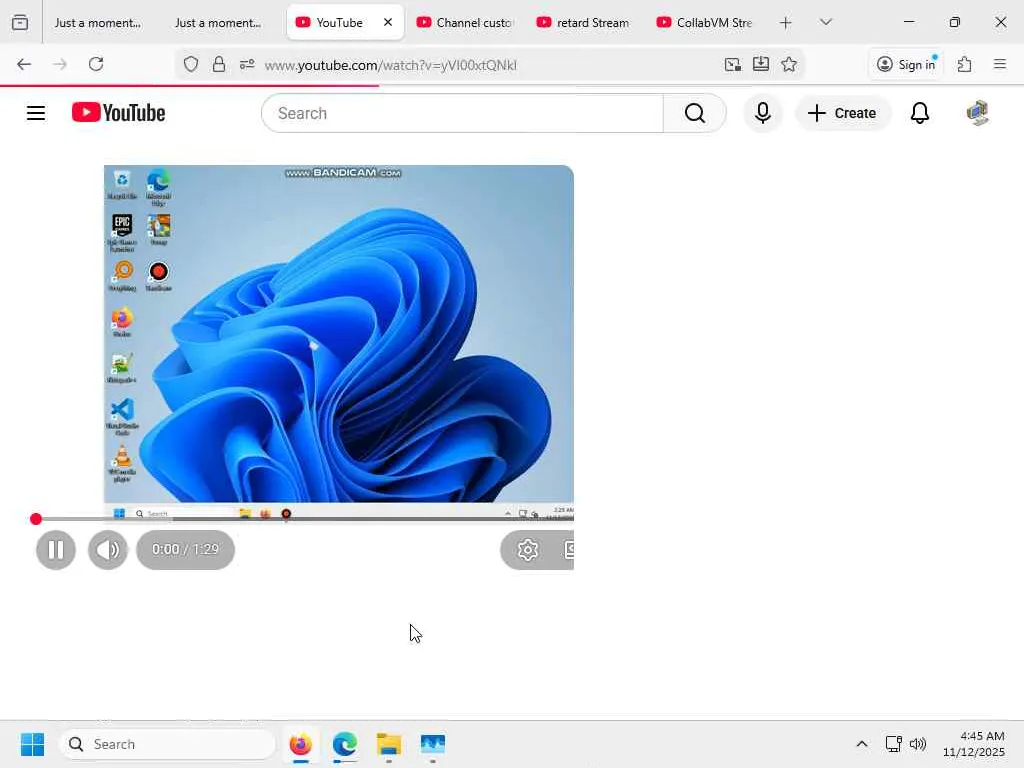Image resolution: width=1024 pixels, height=768 pixels.
Task: Open the account avatar menu
Action: coord(978,113)
